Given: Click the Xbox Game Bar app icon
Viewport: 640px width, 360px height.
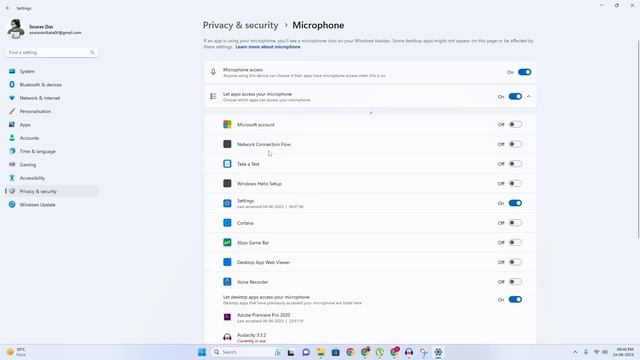Looking at the screenshot, I should pos(227,242).
